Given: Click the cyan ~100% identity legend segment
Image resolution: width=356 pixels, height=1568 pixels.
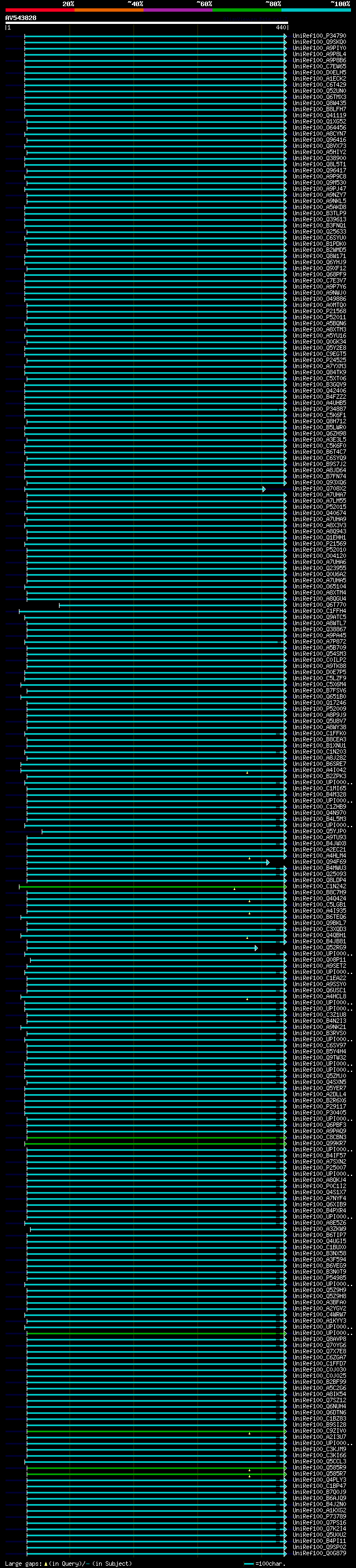Looking at the screenshot, I should (316, 10).
